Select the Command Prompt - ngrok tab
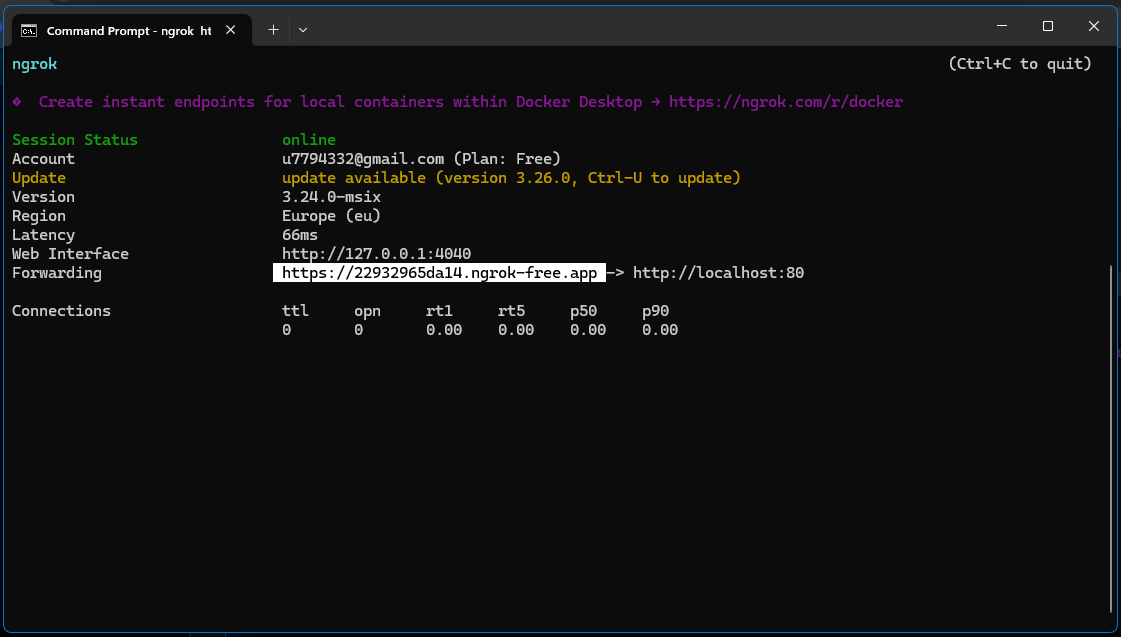Image resolution: width=1121 pixels, height=637 pixels. (x=132, y=31)
